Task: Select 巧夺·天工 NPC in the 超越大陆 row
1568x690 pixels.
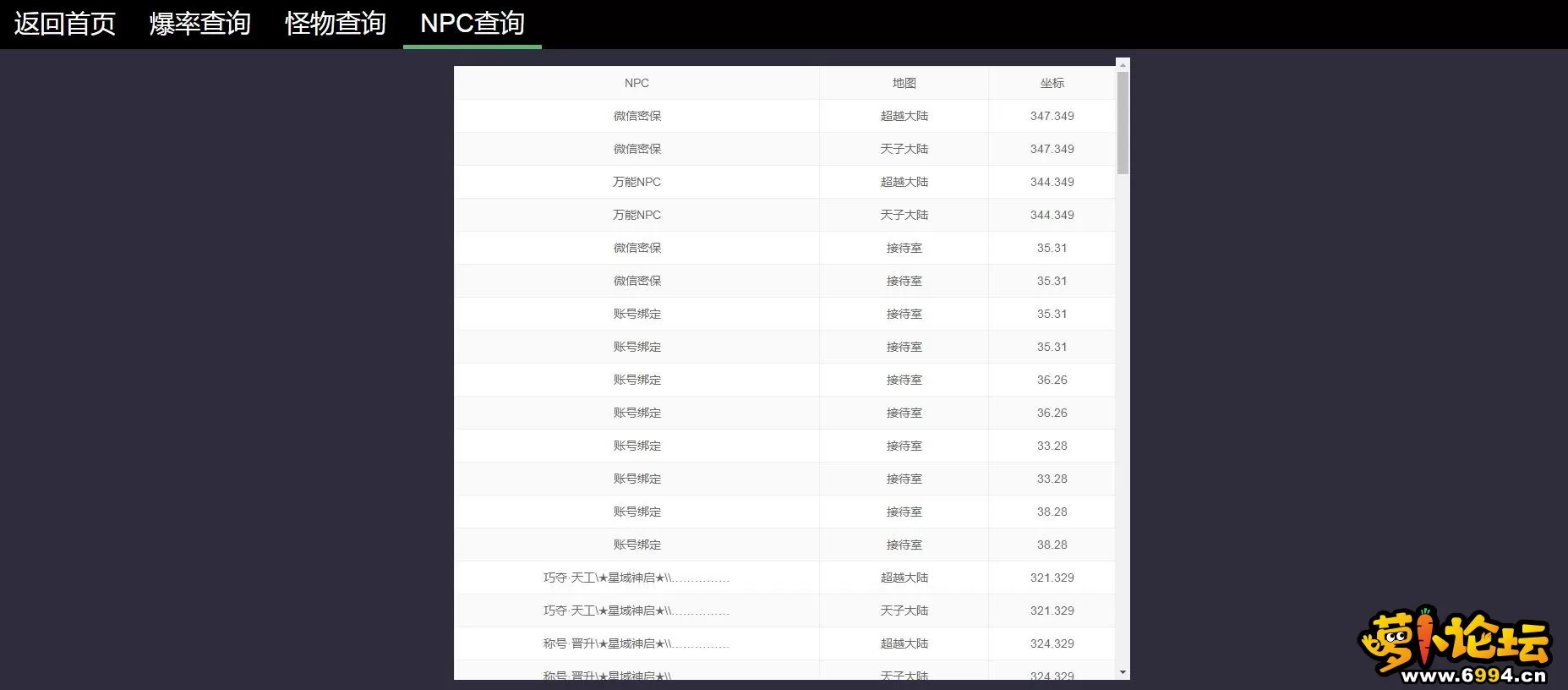Action: 636,578
